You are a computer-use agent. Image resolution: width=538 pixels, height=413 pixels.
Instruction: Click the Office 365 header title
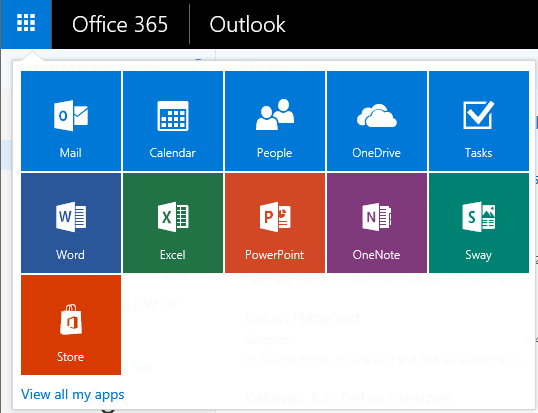tap(120, 24)
